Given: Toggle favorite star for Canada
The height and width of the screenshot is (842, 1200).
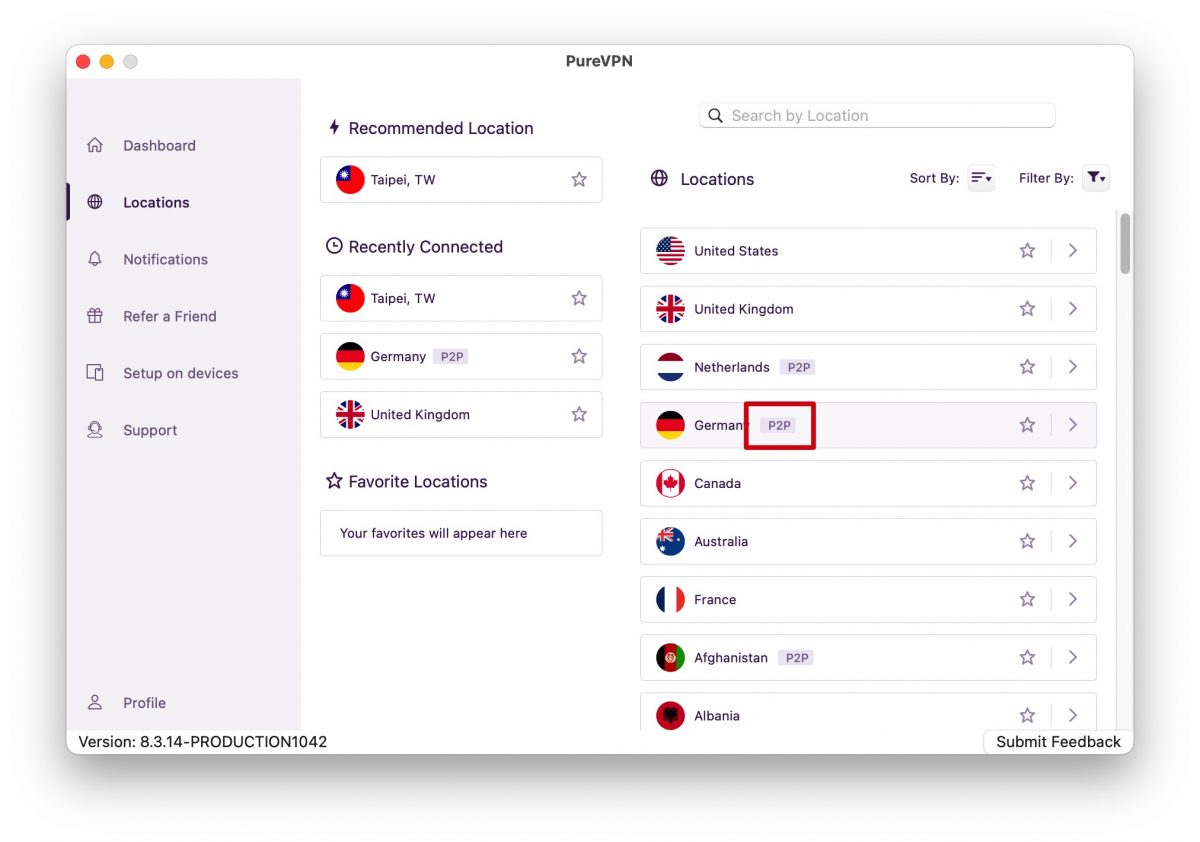Looking at the screenshot, I should point(1027,483).
